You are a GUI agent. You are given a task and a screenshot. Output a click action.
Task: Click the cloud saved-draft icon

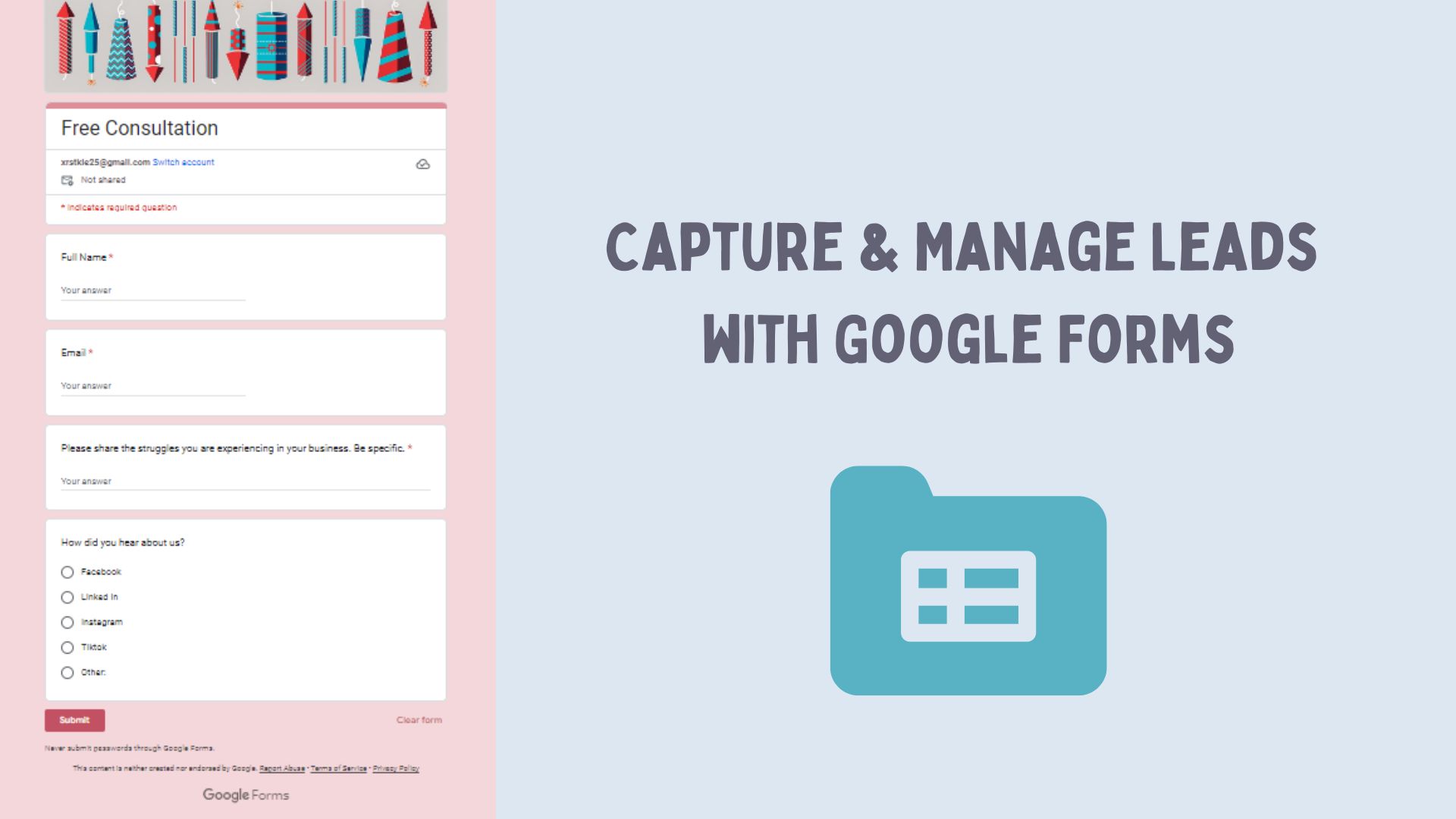[422, 165]
